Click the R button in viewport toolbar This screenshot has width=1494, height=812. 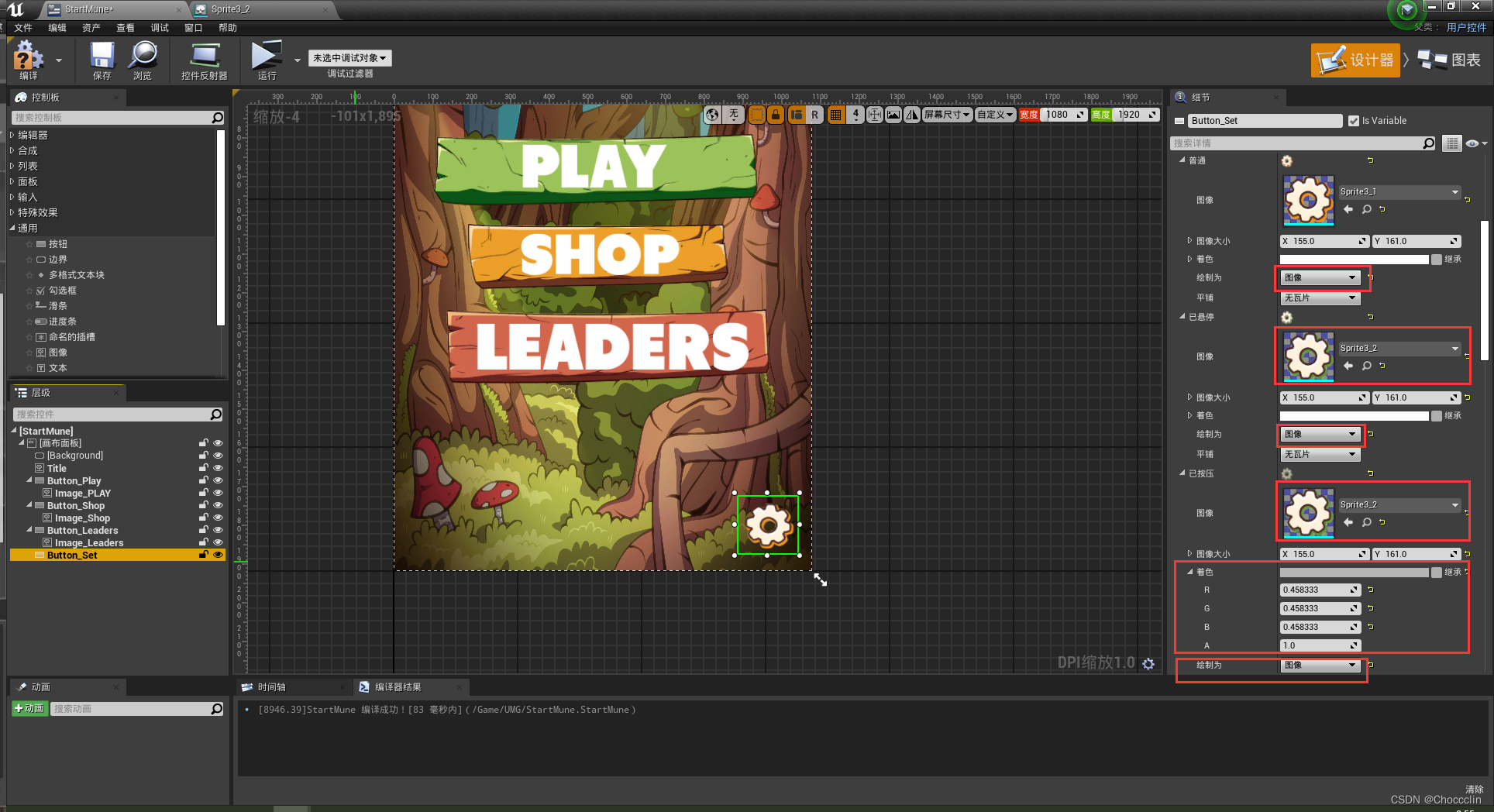click(814, 115)
